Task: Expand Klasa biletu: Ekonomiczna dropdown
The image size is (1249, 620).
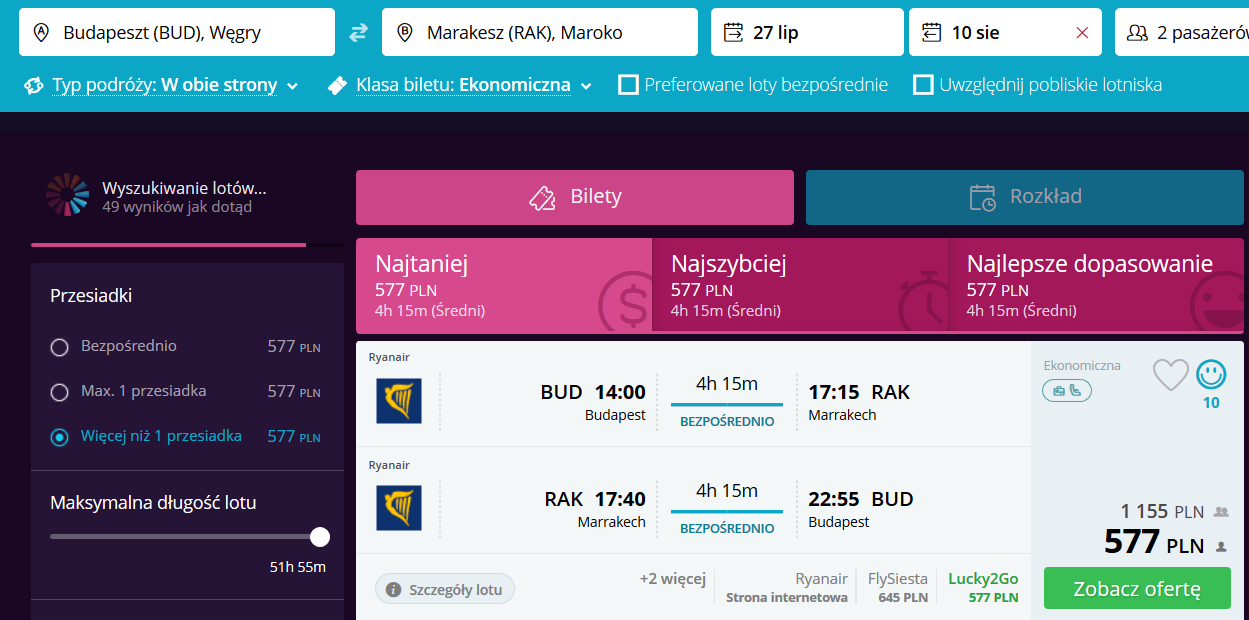Action: click(x=461, y=85)
